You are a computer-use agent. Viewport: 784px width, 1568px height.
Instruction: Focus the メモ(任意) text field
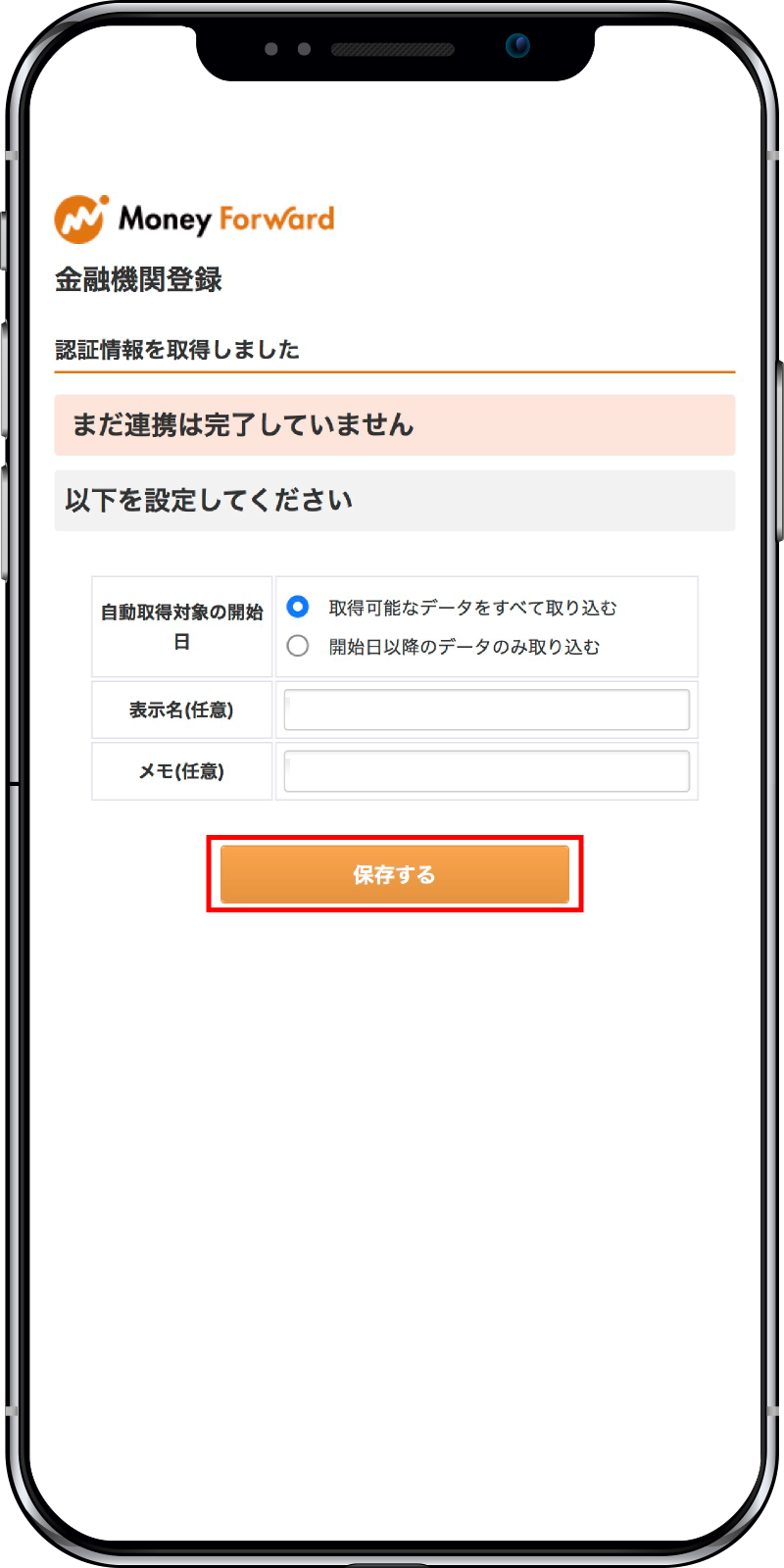click(x=487, y=771)
